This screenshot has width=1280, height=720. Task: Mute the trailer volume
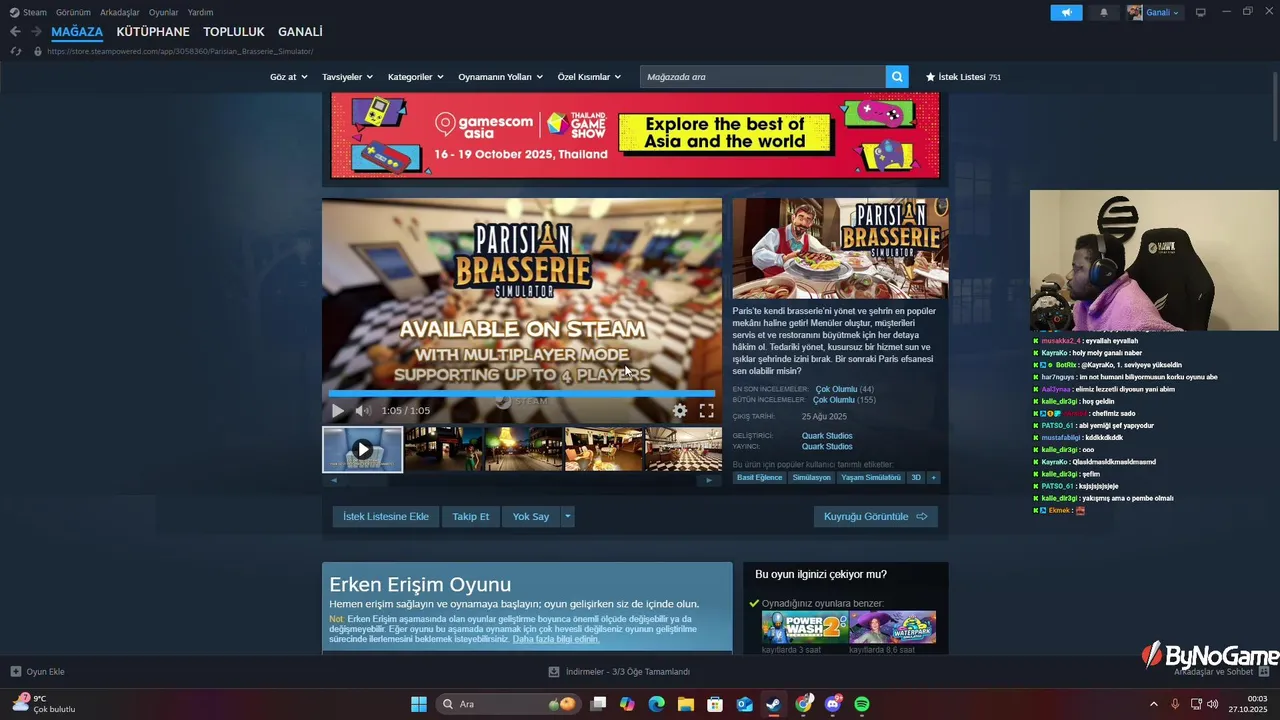click(363, 411)
